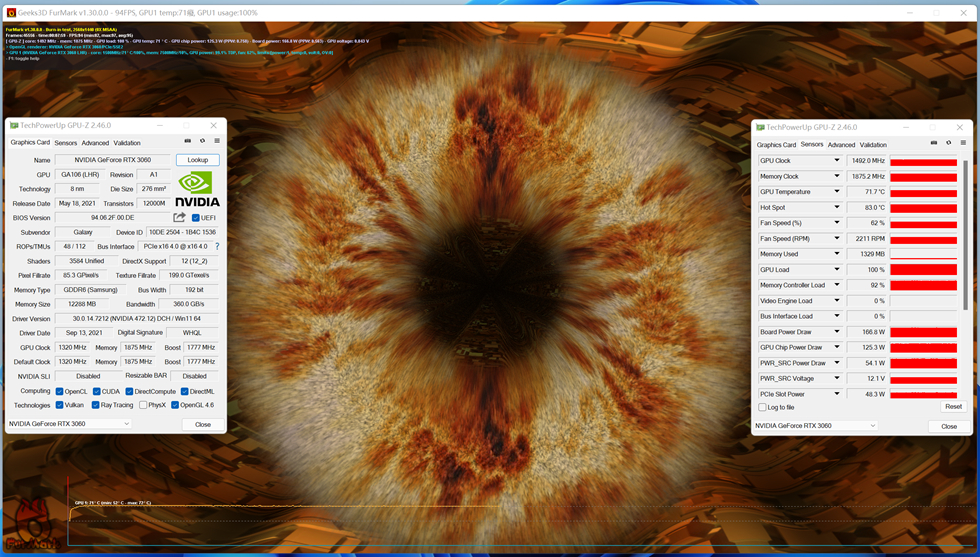The image size is (980, 557).
Task: Click the Lookup button
Action: click(x=198, y=160)
